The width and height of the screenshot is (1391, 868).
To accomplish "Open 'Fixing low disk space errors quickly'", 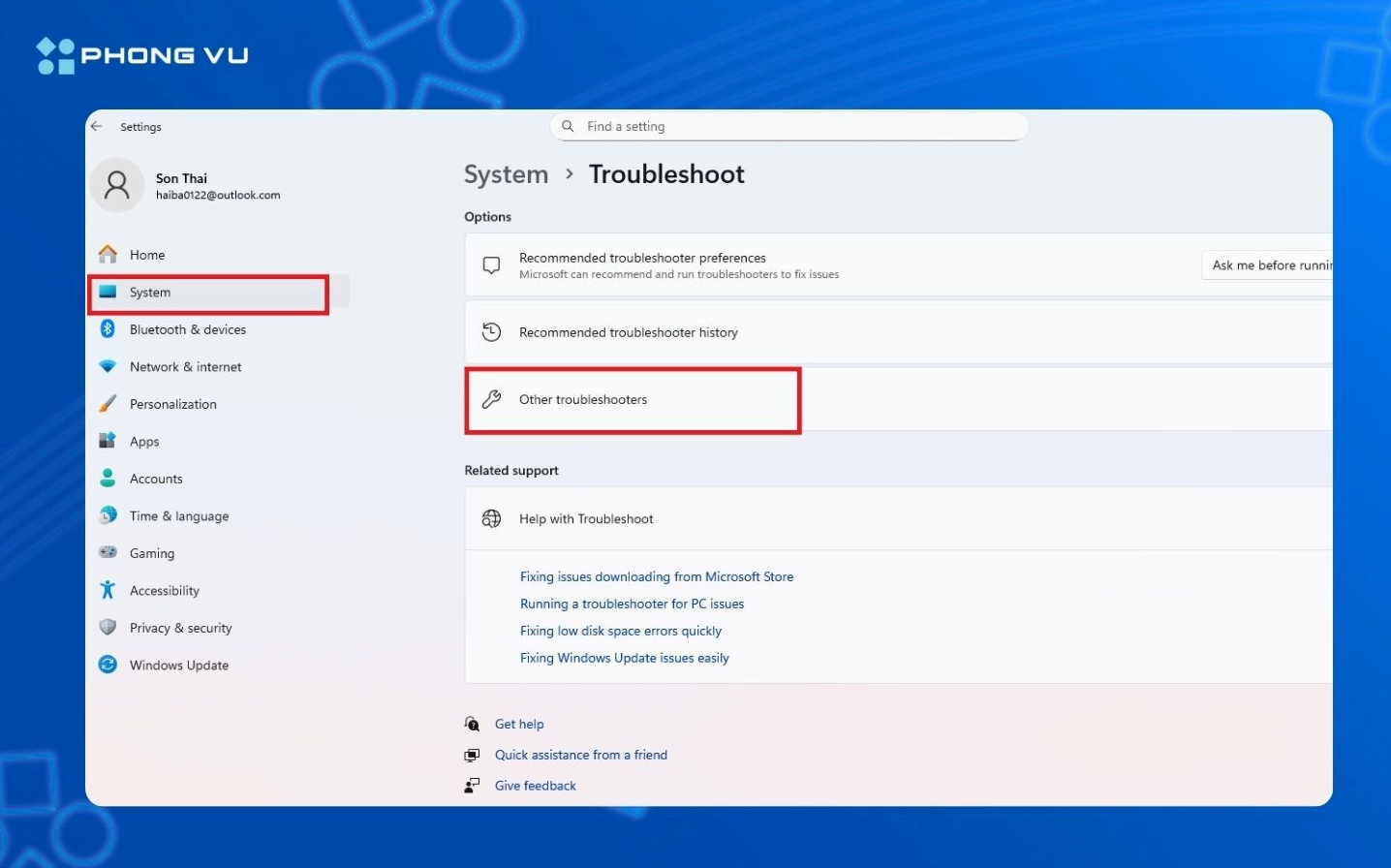I will (x=621, y=631).
